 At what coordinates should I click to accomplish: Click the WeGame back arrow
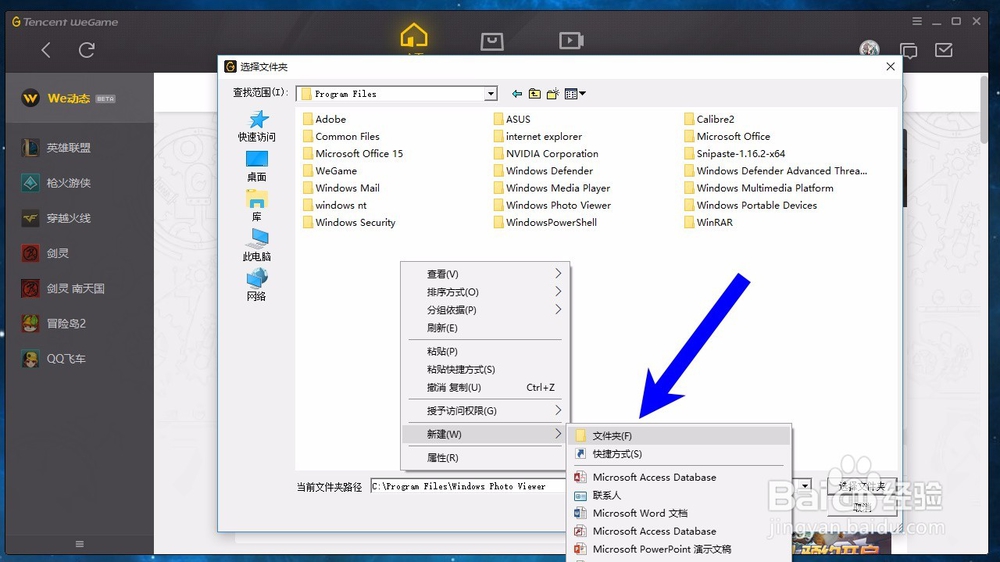pos(46,50)
